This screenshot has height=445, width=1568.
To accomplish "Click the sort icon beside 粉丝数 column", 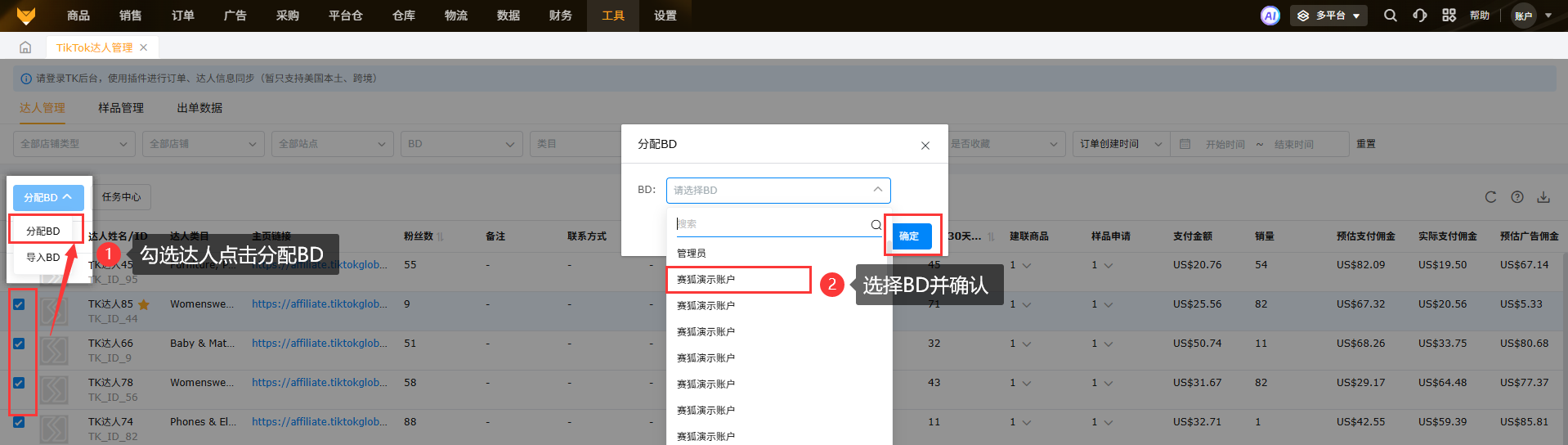I will tap(441, 236).
